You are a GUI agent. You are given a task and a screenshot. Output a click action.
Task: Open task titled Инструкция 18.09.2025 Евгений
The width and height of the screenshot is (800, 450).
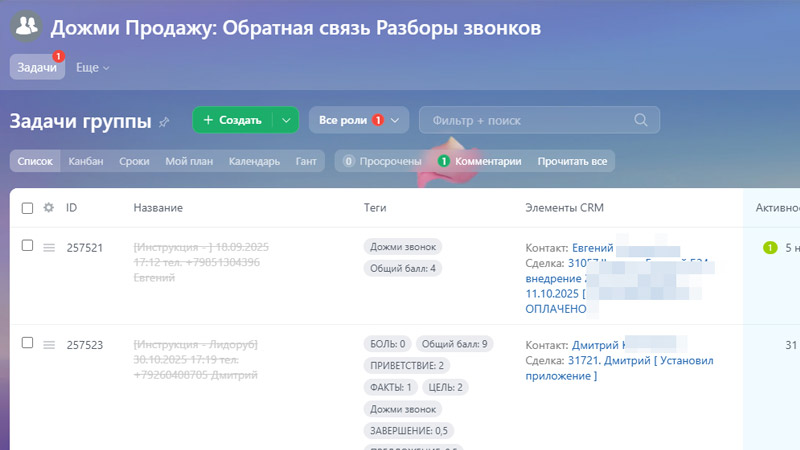click(x=201, y=262)
